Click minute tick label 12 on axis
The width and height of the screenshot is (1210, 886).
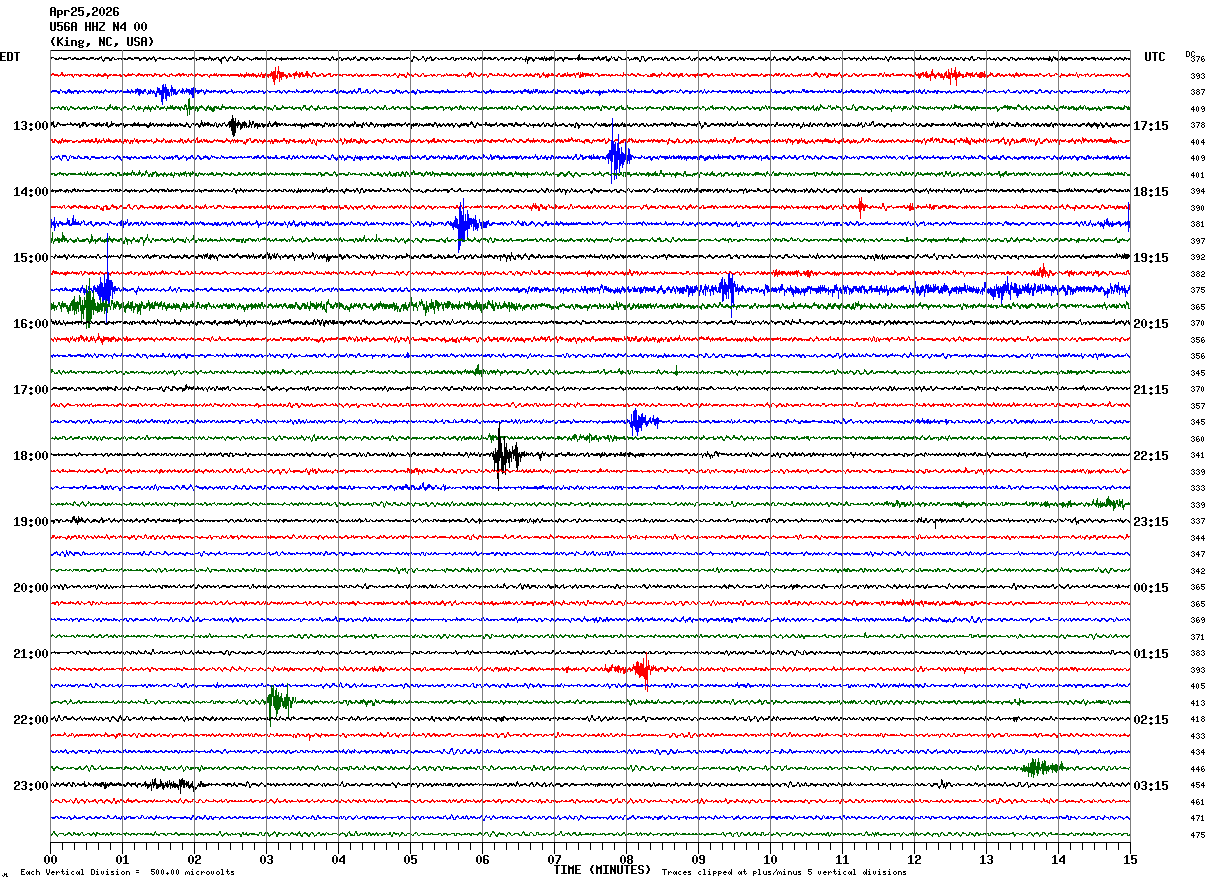[914, 859]
